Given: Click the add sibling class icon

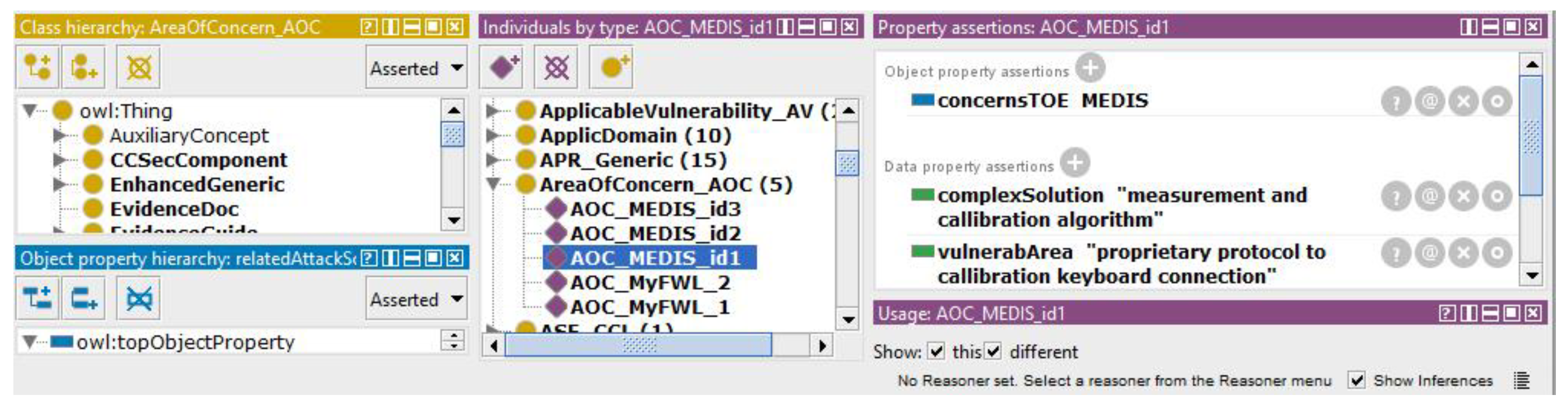Looking at the screenshot, I should click(x=83, y=67).
